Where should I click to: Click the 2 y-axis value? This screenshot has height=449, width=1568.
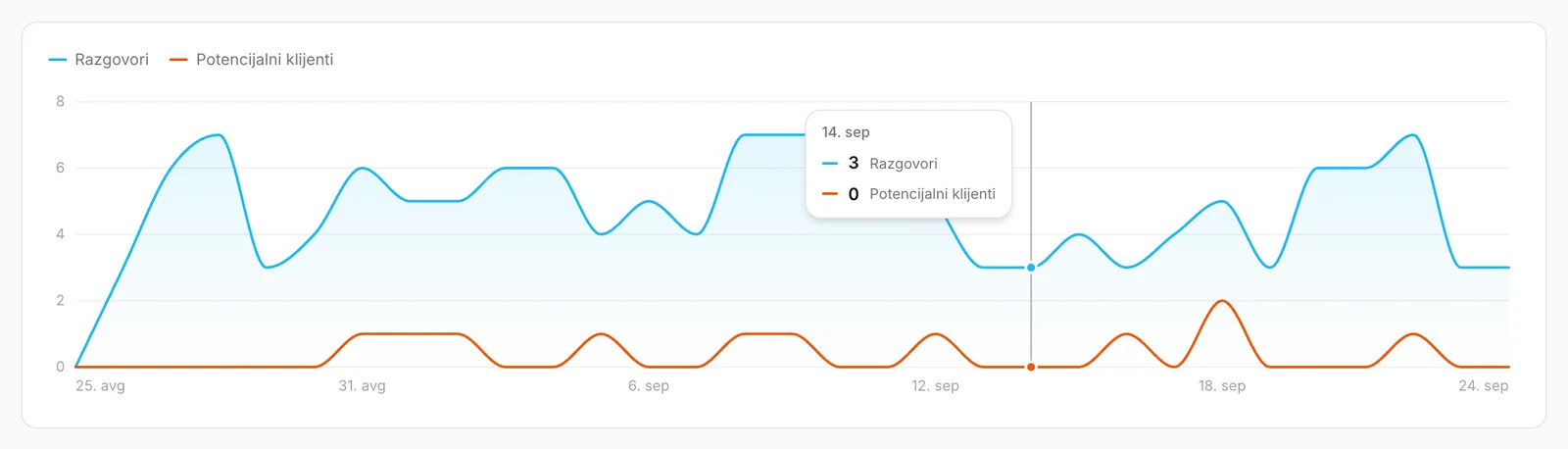(61, 301)
